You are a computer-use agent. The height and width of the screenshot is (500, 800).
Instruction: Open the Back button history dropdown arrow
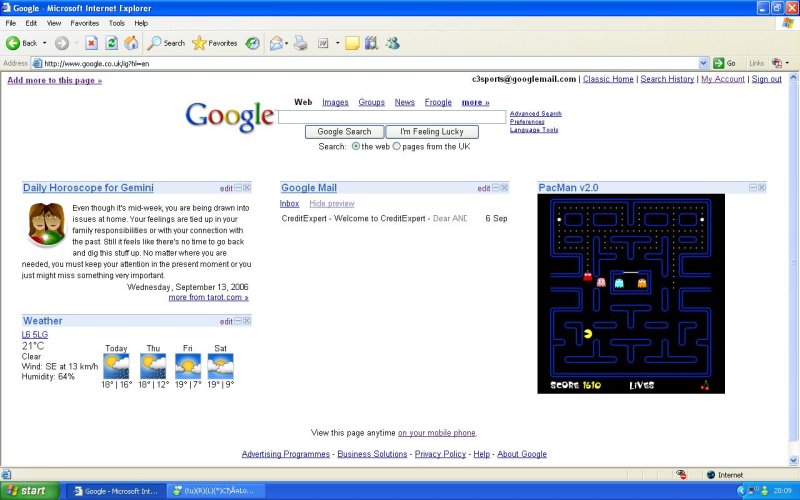(x=44, y=43)
